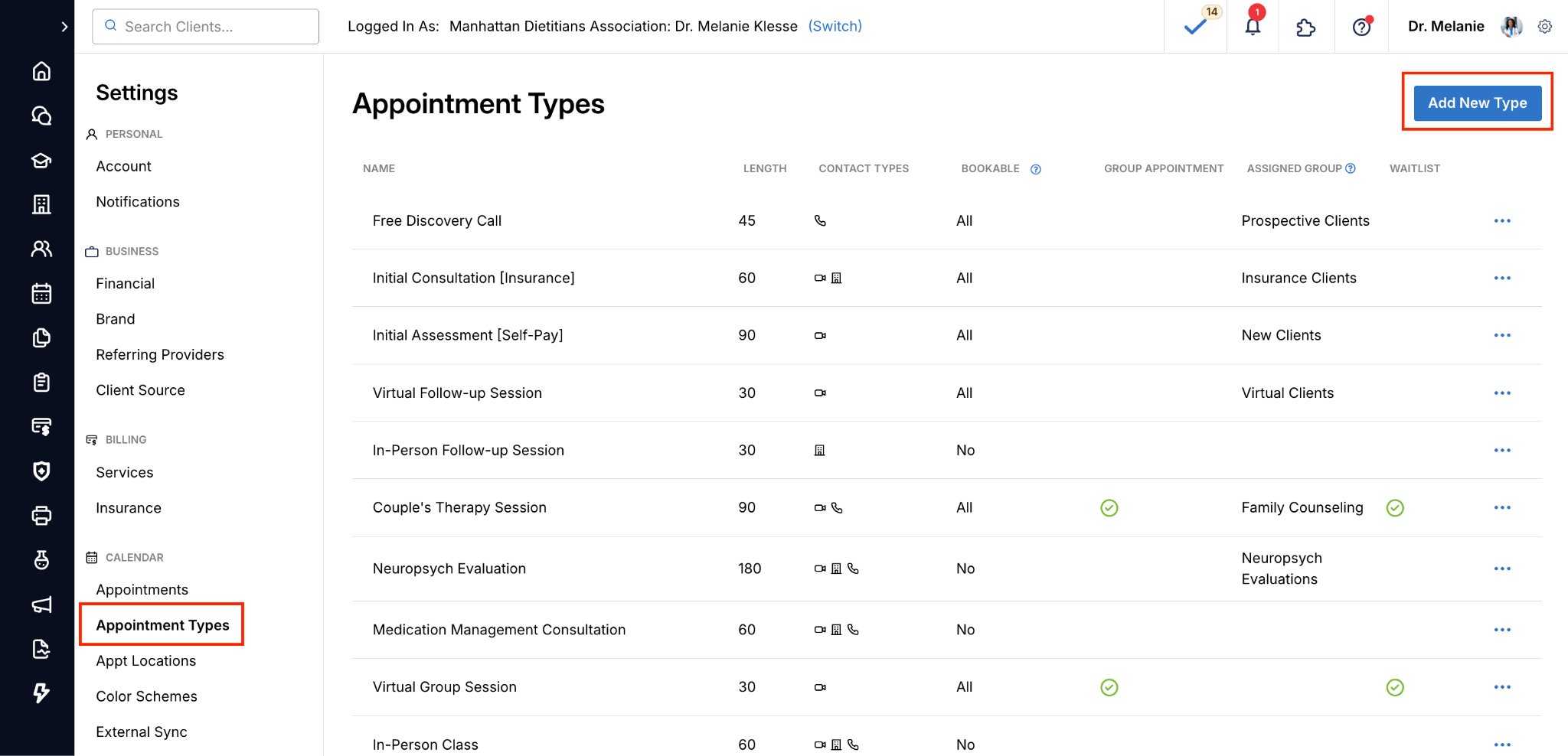Open the help question mark icon
The image size is (1568, 756).
click(x=1361, y=28)
